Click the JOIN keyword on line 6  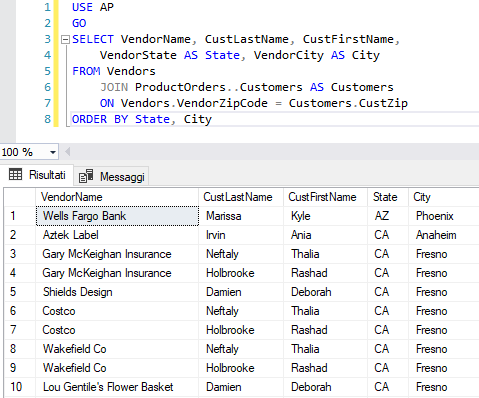click(114, 87)
